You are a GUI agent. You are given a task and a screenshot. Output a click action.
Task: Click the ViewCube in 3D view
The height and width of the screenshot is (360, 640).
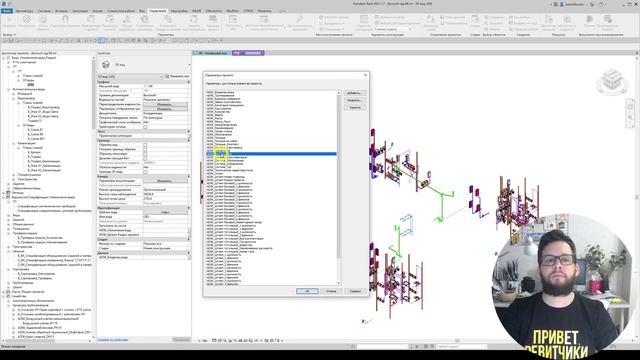(612, 80)
